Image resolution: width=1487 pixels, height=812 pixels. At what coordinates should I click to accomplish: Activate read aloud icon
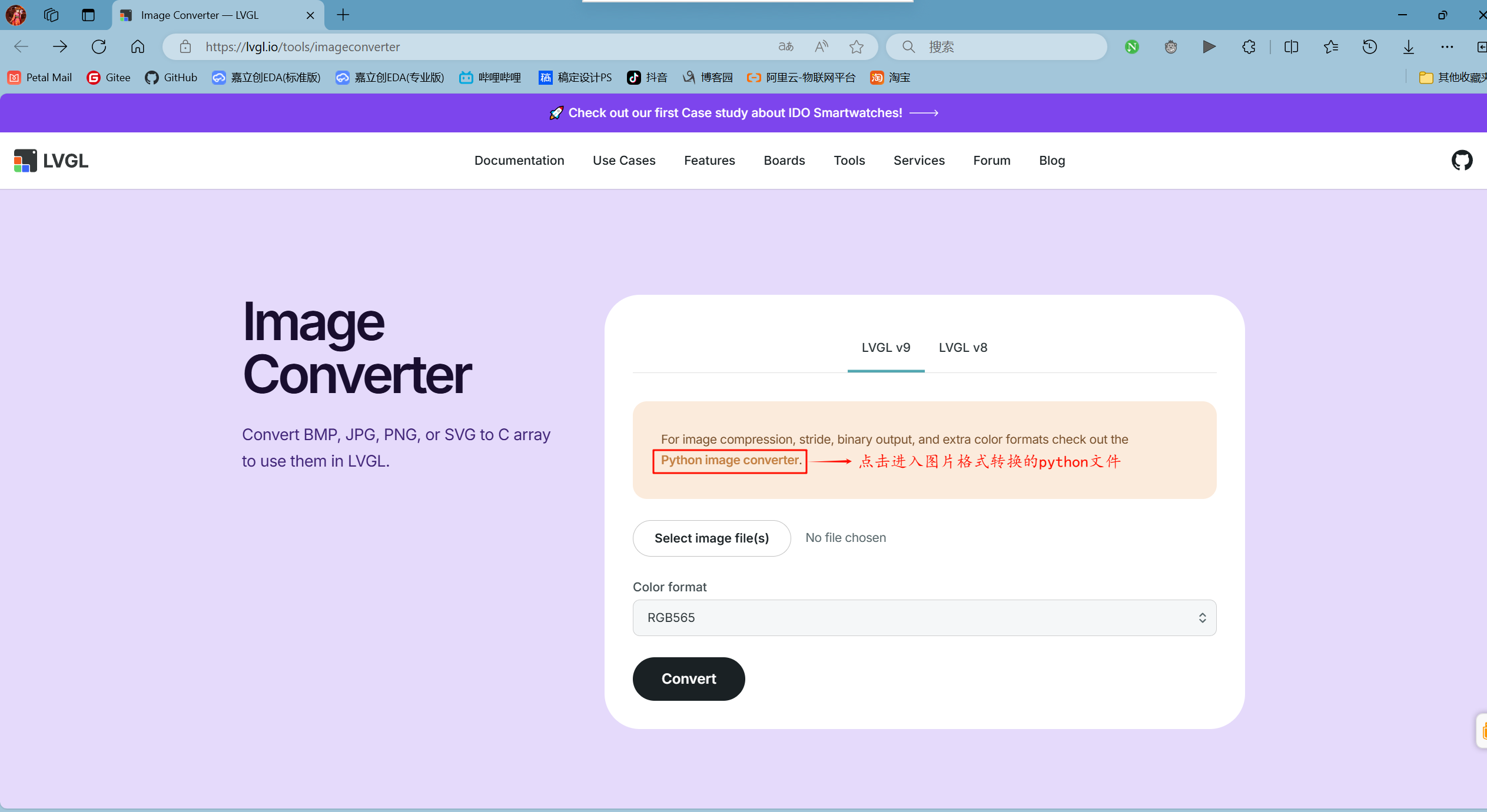821,46
